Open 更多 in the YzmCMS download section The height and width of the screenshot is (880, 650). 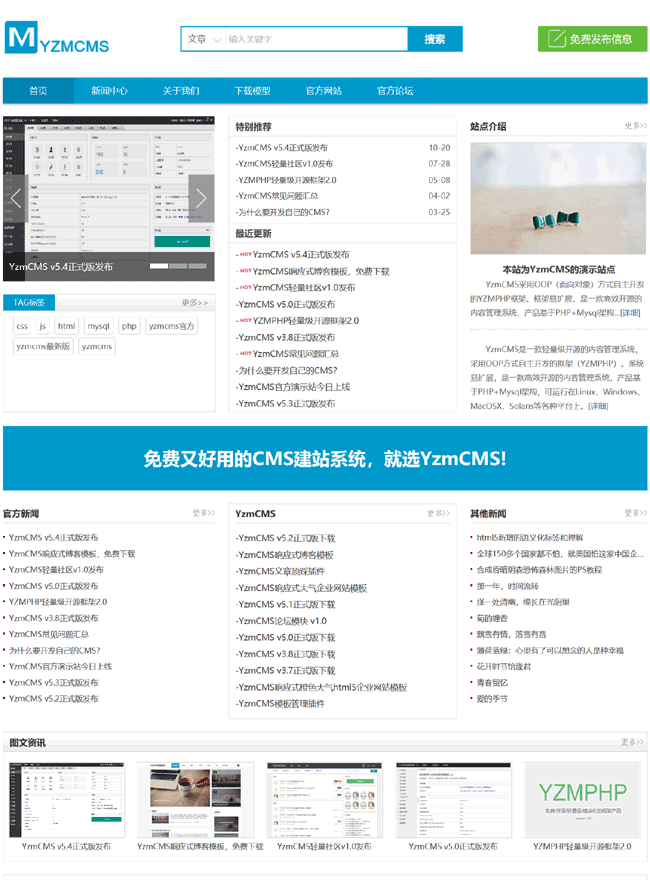(438, 513)
